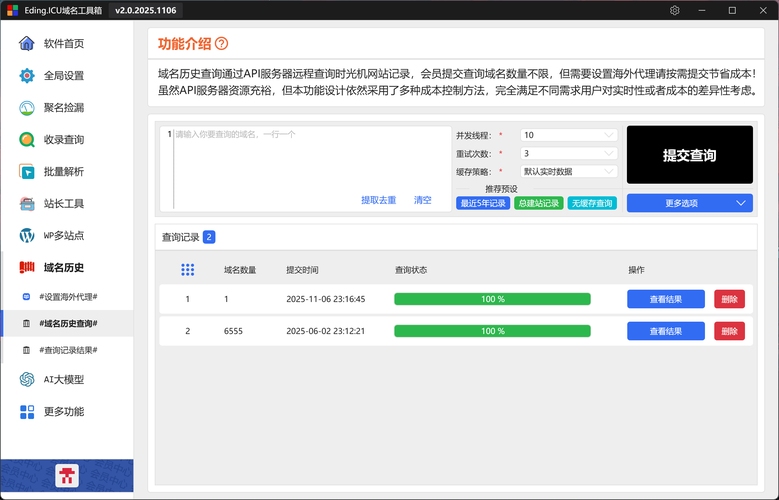Open 站长工具 menu item
Viewport: 779px width, 500px height.
point(67,204)
